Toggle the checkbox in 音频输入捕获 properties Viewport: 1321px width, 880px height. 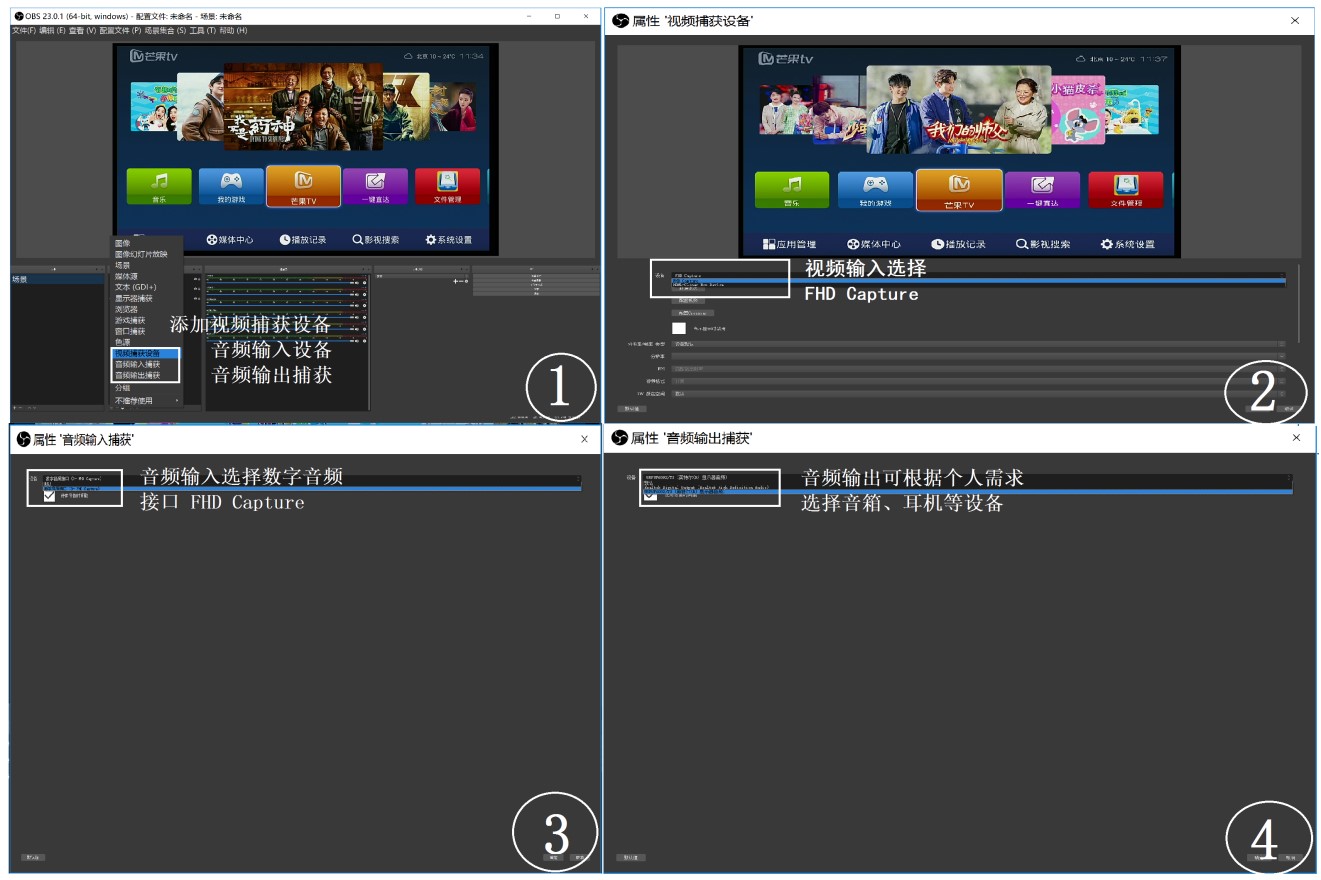(x=50, y=495)
